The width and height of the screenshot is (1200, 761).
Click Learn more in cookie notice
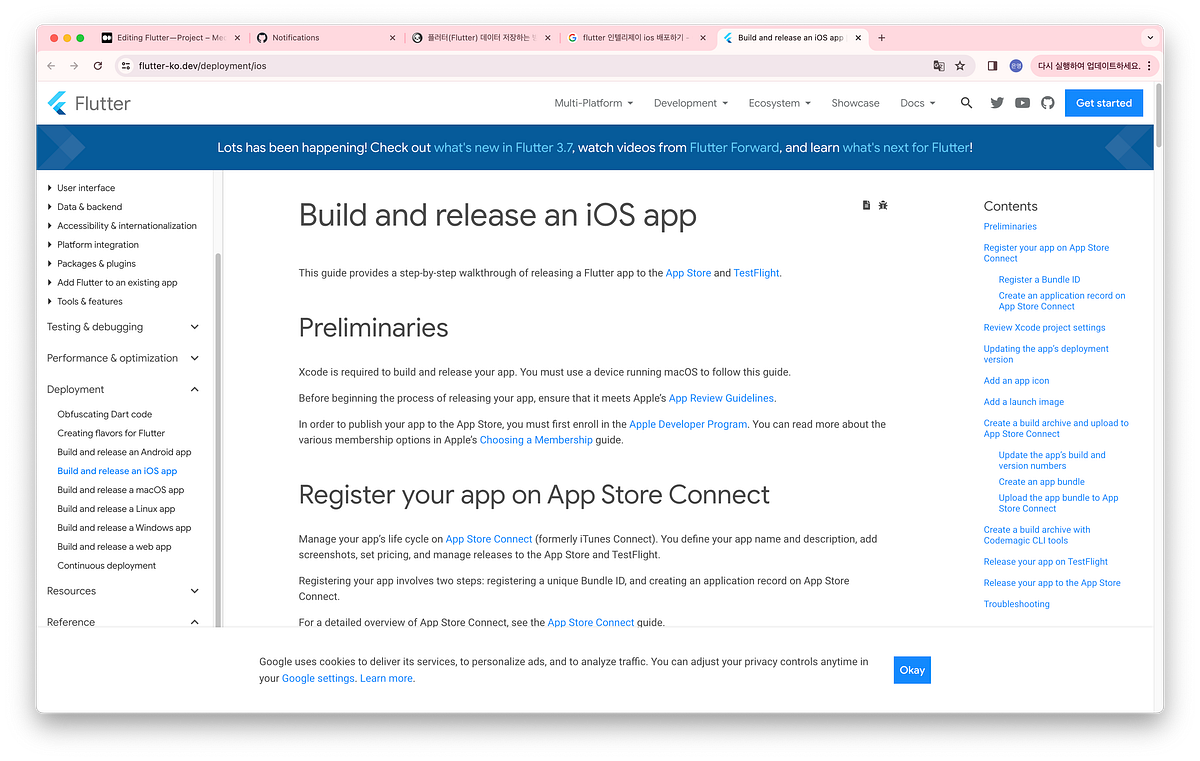pyautogui.click(x=386, y=678)
